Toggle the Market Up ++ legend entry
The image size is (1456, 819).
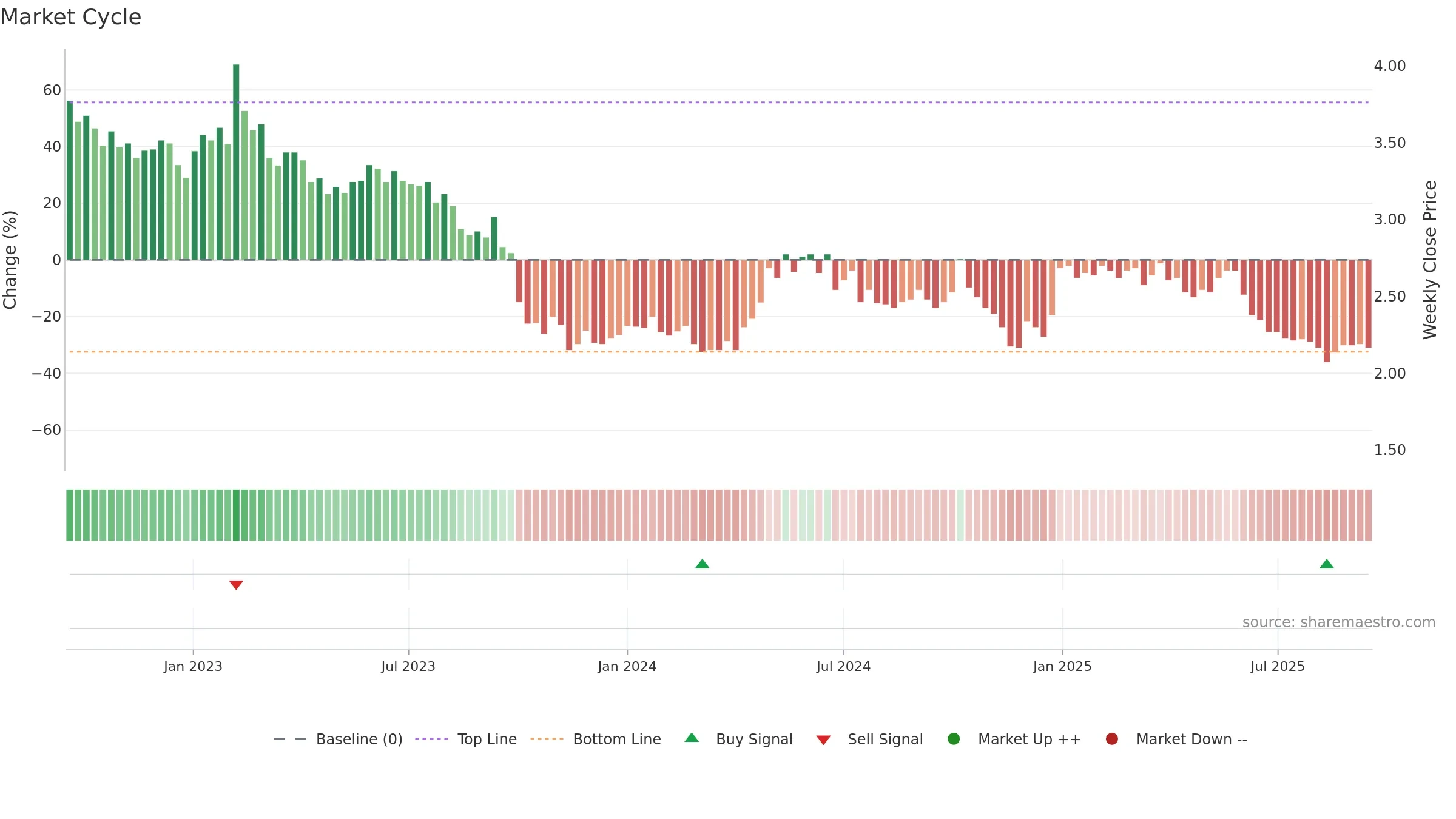[x=1014, y=739]
